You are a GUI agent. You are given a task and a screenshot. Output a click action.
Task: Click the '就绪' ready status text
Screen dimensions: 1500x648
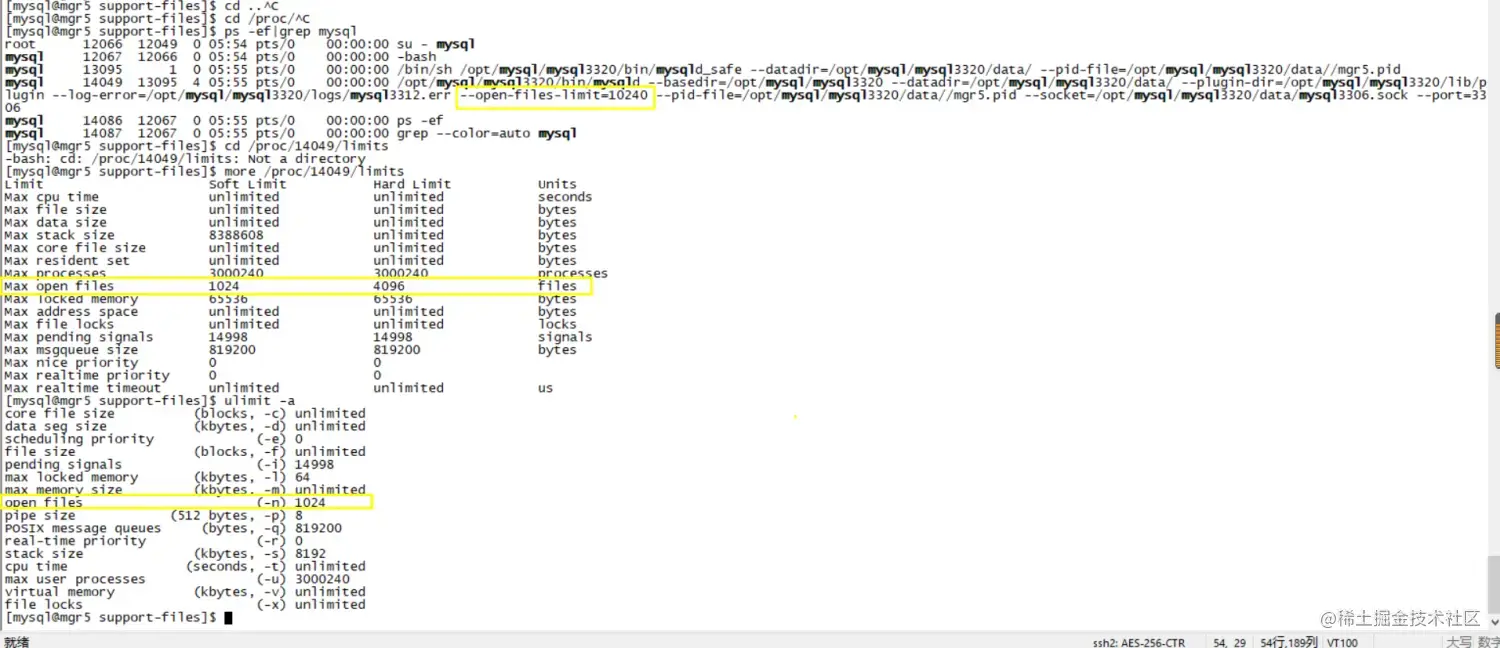tap(17, 642)
